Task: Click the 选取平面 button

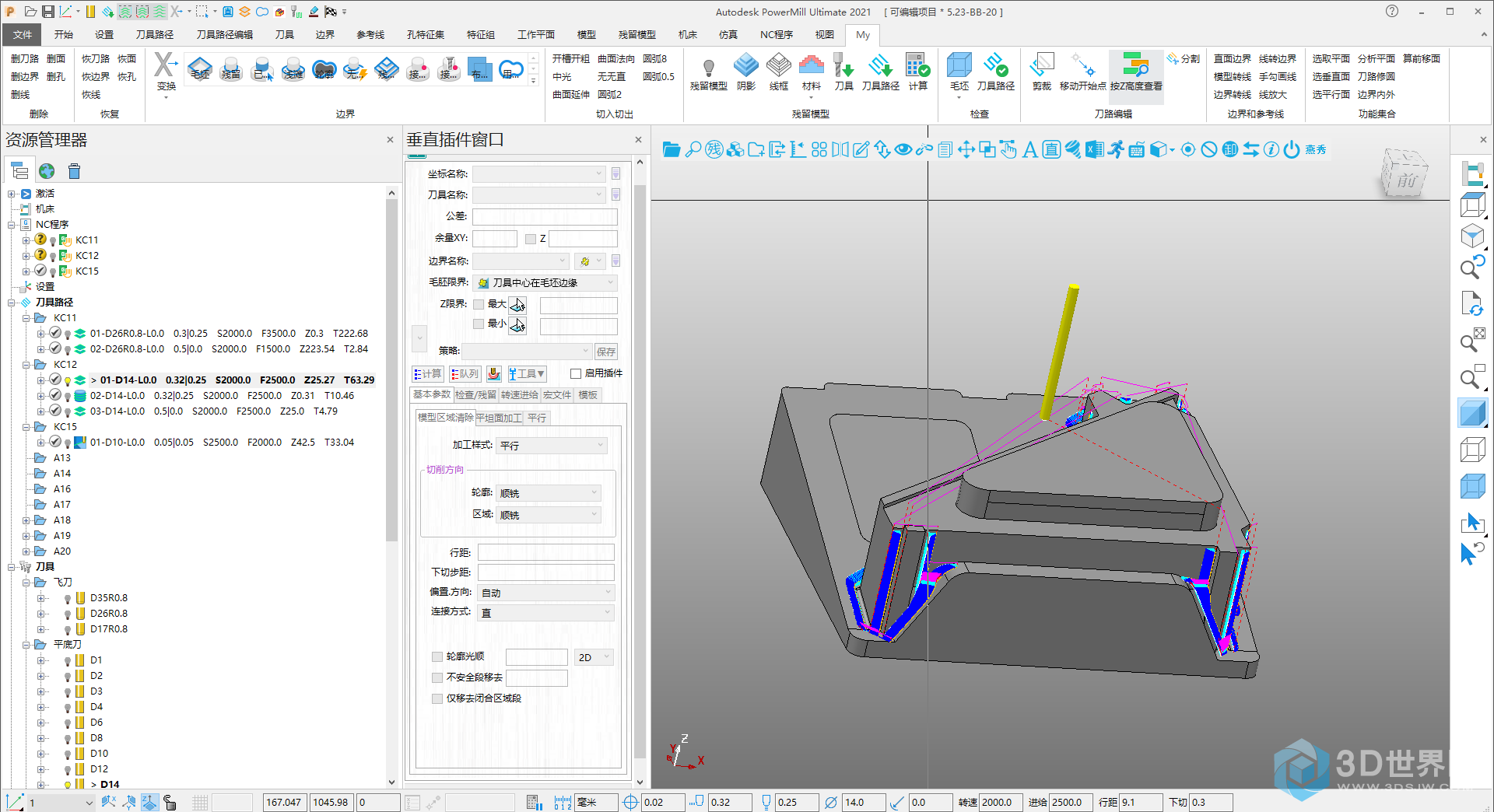Action: click(1331, 59)
